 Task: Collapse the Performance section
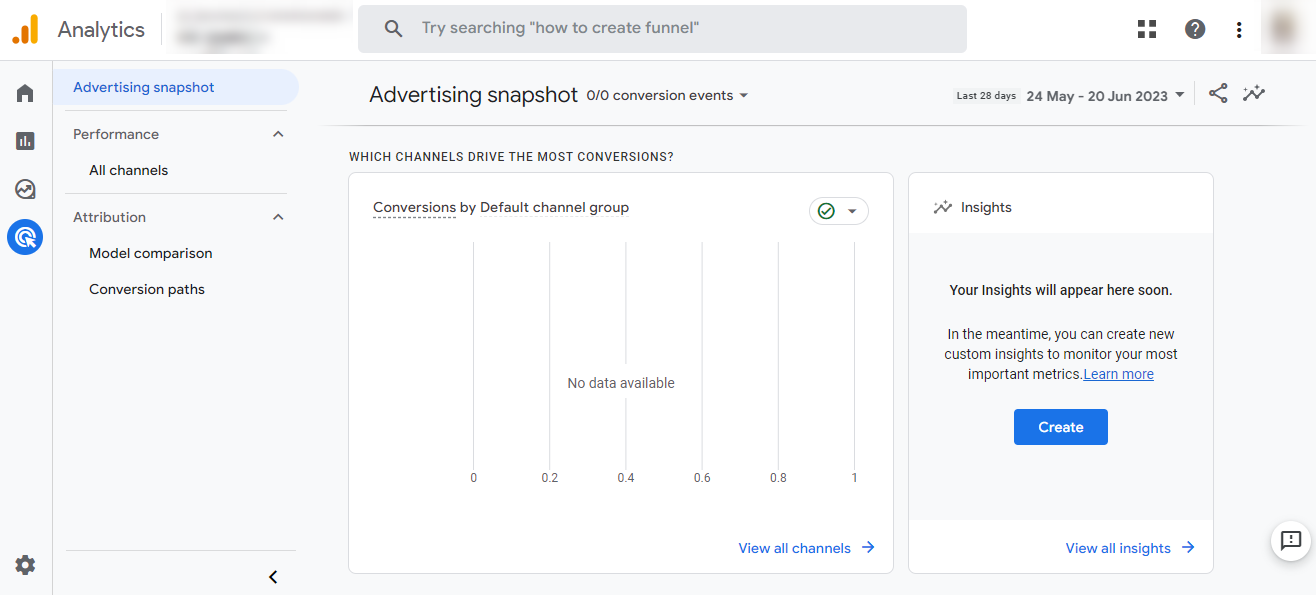click(278, 134)
